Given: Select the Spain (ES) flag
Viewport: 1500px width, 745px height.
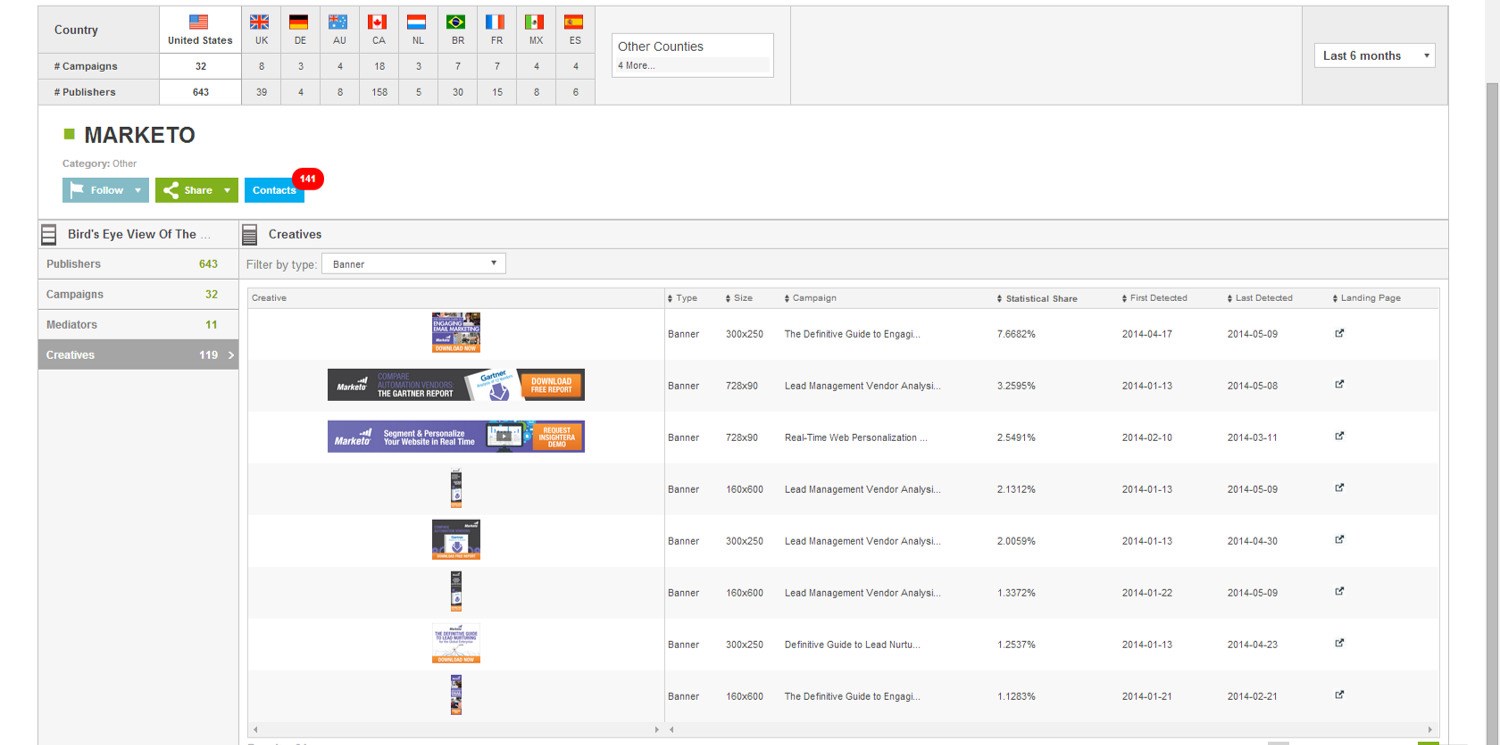Looking at the screenshot, I should click(574, 21).
